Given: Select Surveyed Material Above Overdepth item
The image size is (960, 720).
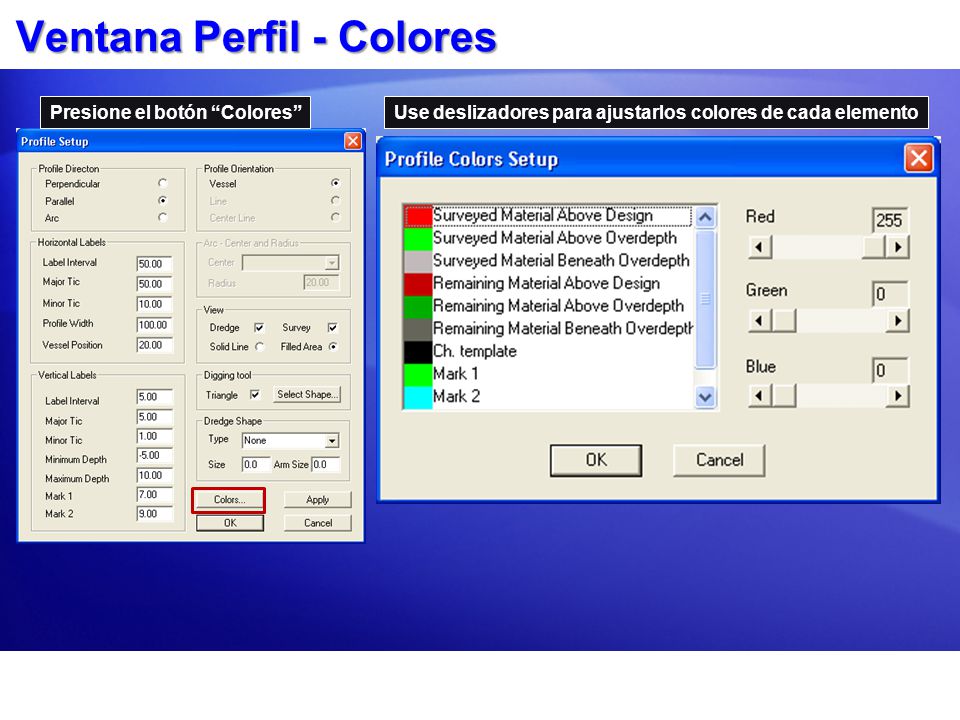Looking at the screenshot, I should [x=548, y=238].
